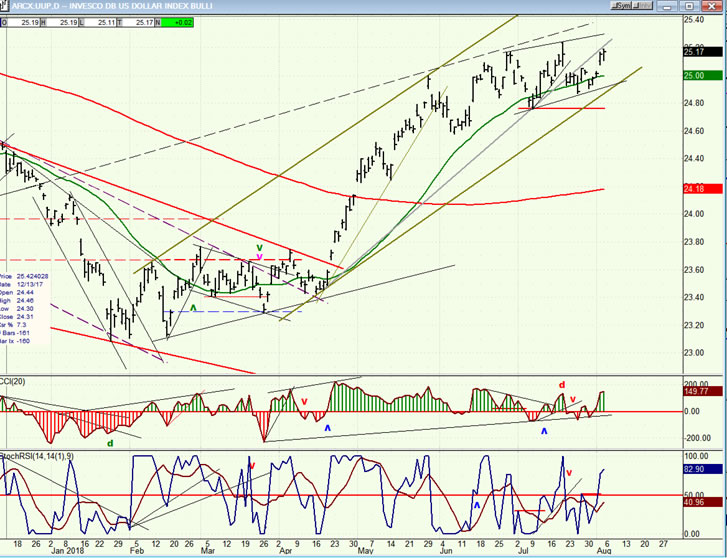Click the 23.00 label on price axis
The width and height of the screenshot is (727, 558).
(694, 353)
